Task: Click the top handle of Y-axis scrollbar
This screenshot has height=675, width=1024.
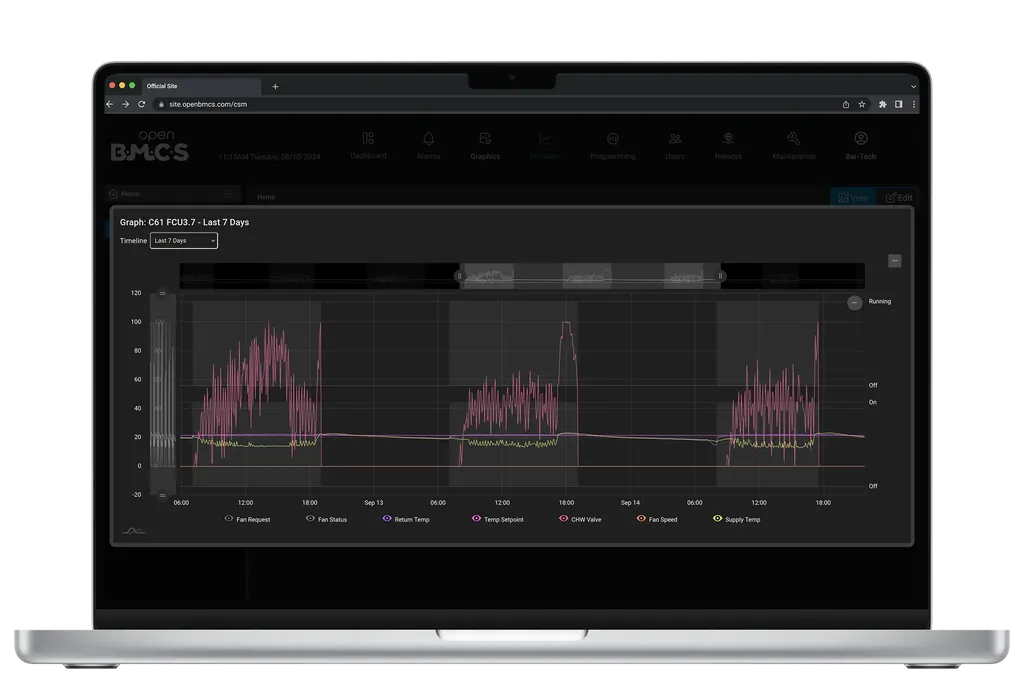Action: (x=163, y=293)
